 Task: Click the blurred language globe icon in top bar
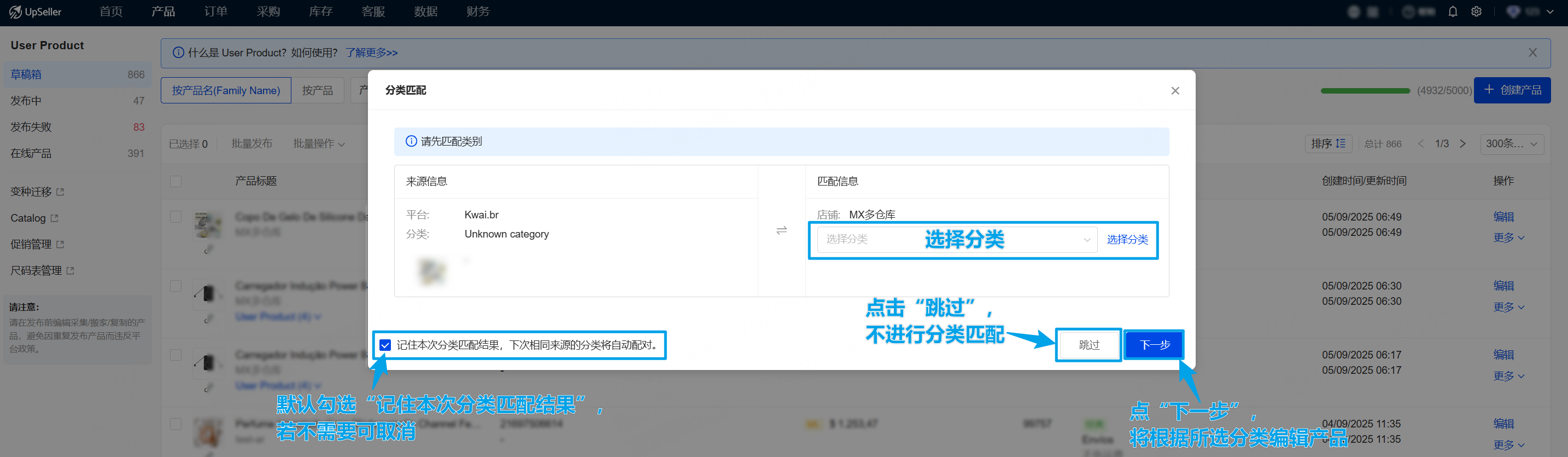(x=1353, y=11)
